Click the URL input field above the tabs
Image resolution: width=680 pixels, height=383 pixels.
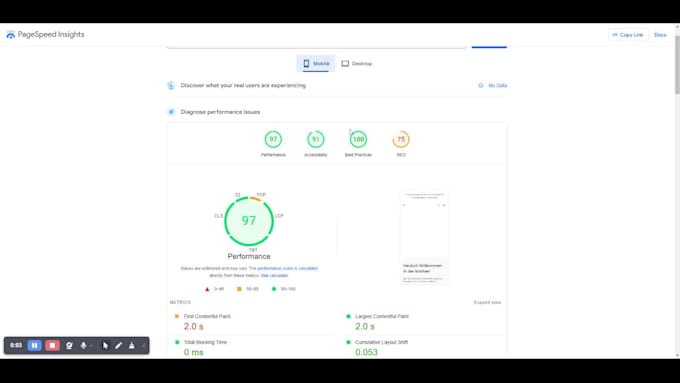316,46
